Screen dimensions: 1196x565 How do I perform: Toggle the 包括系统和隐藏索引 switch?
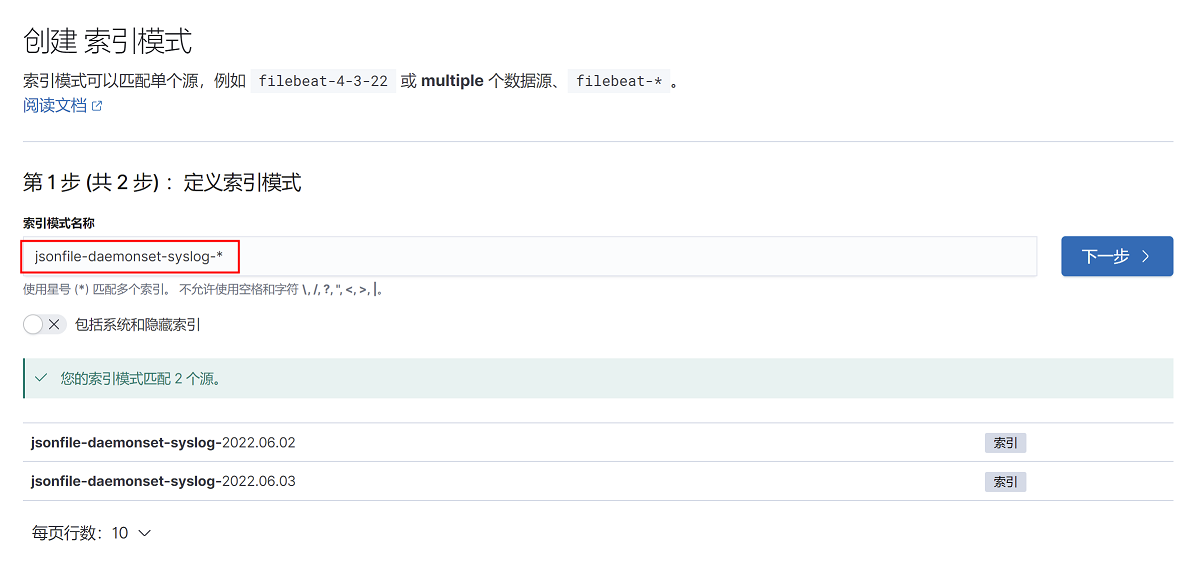click(44, 324)
